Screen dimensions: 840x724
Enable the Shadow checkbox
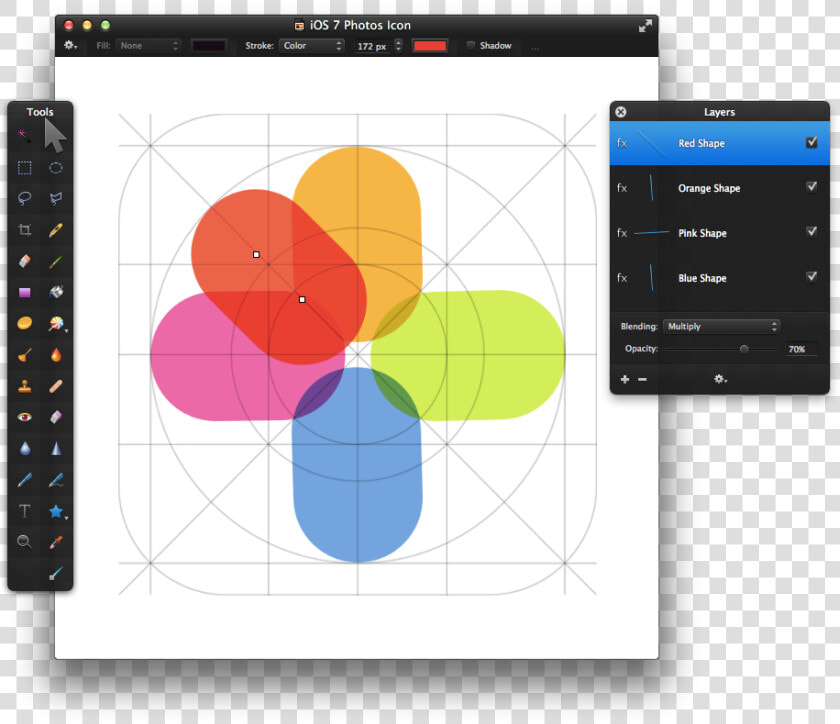[470, 46]
